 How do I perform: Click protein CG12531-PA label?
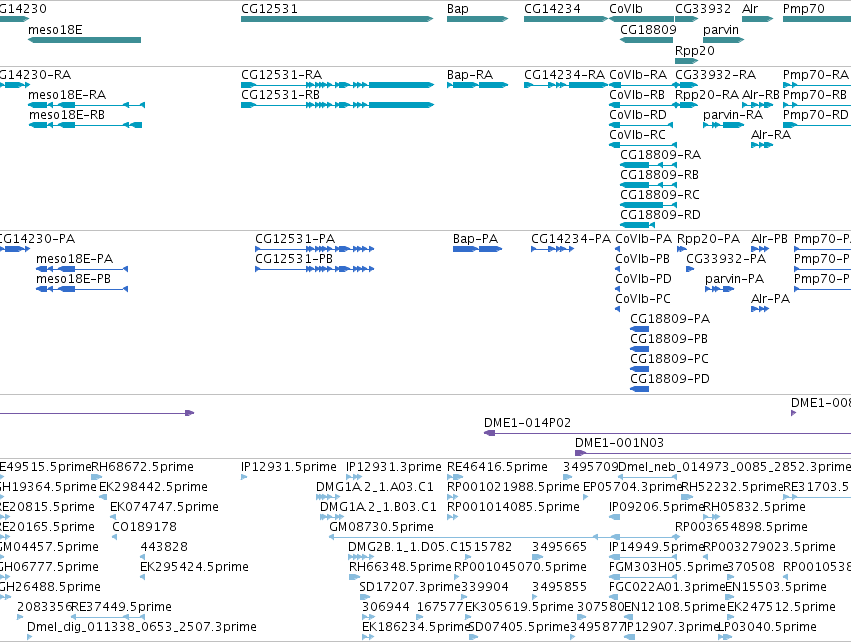295,239
